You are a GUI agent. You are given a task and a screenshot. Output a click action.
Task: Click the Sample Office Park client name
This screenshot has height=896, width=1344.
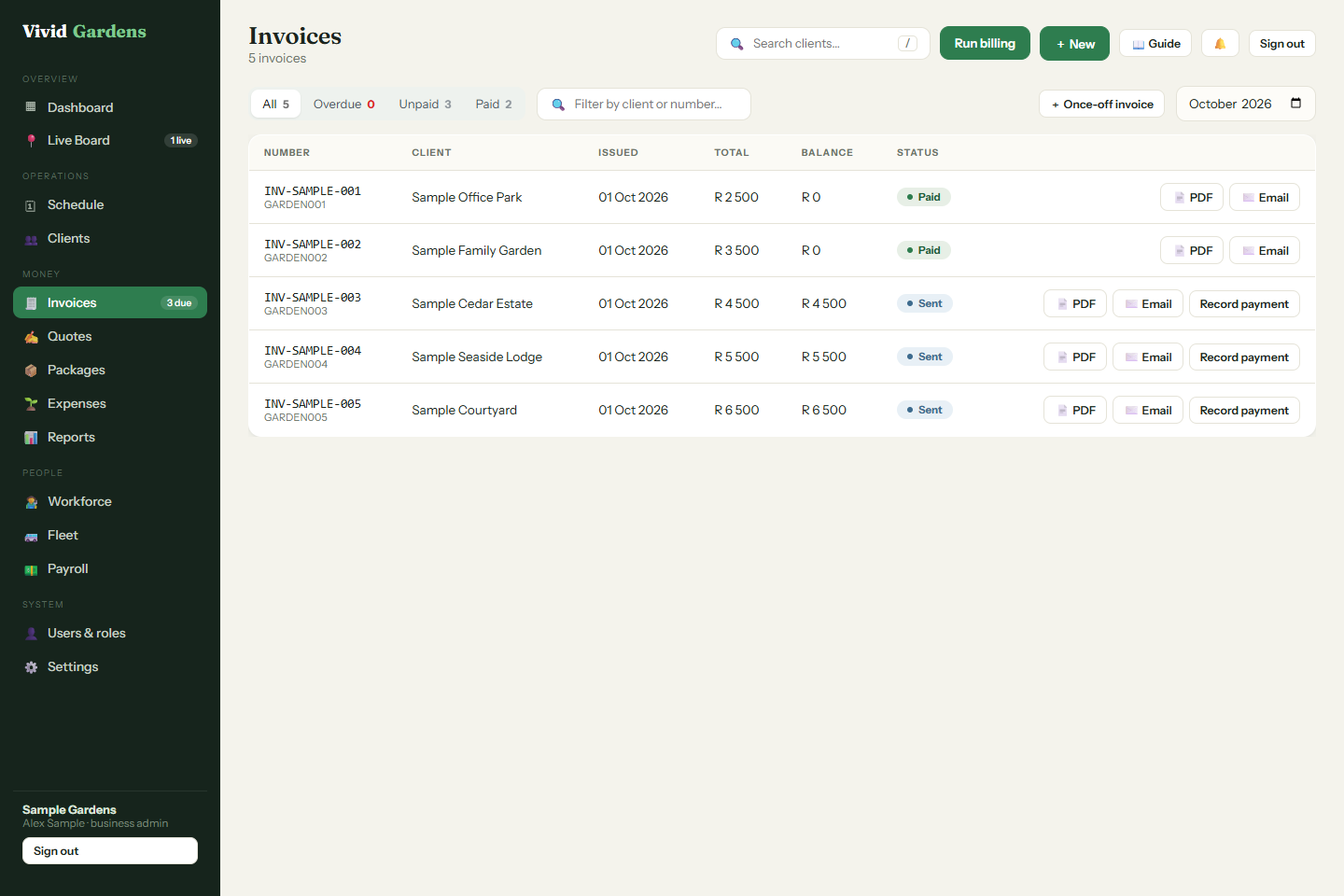467,197
